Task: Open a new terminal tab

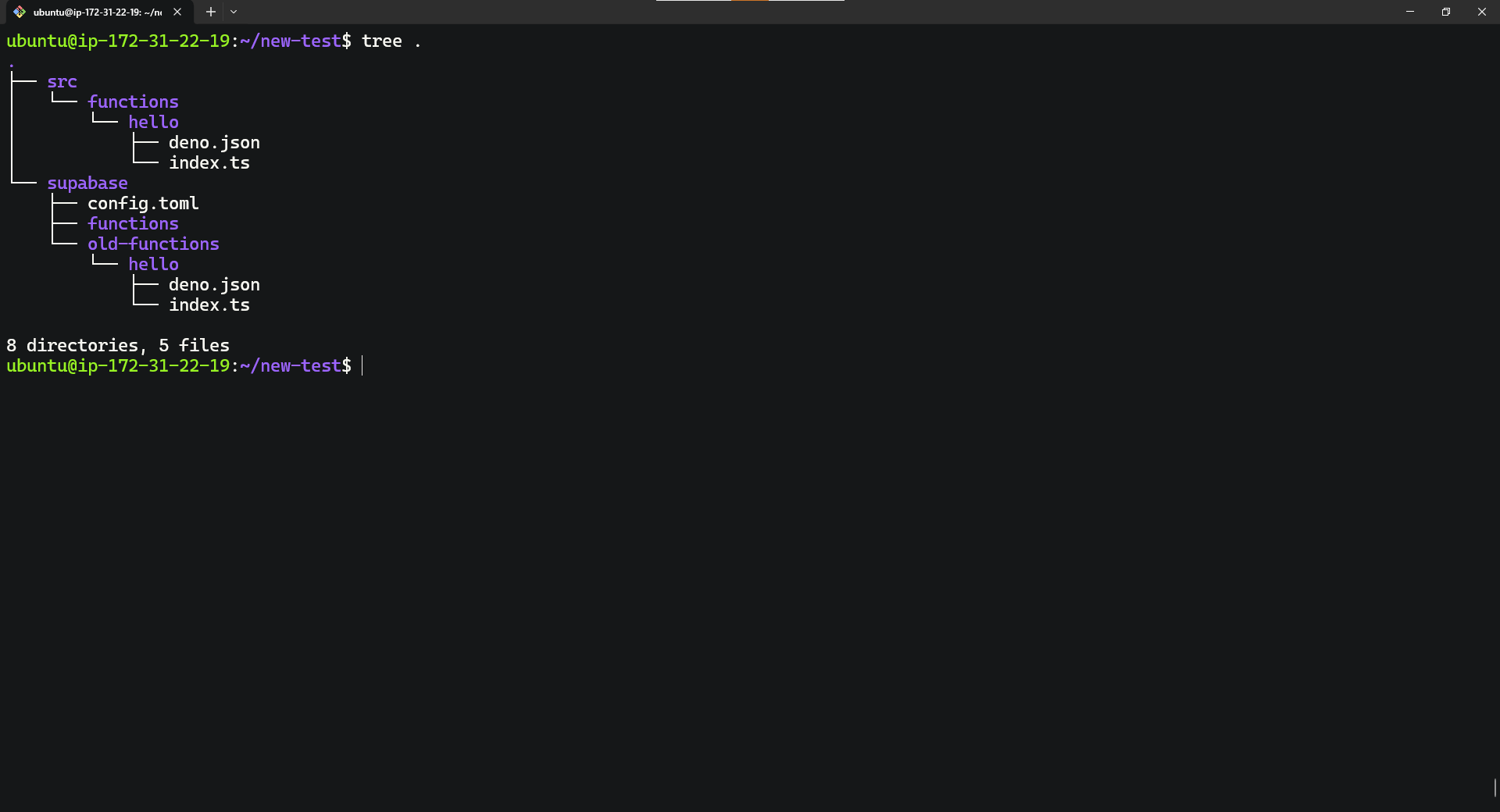Action: pyautogui.click(x=211, y=12)
